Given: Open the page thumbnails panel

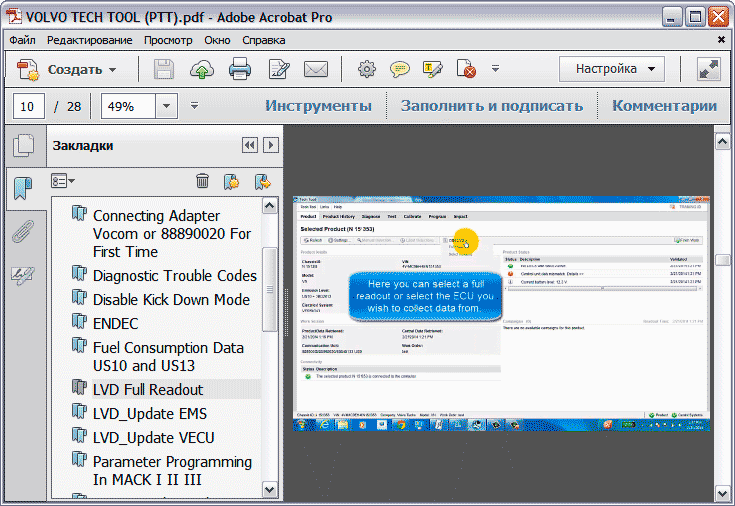Looking at the screenshot, I should [22, 147].
